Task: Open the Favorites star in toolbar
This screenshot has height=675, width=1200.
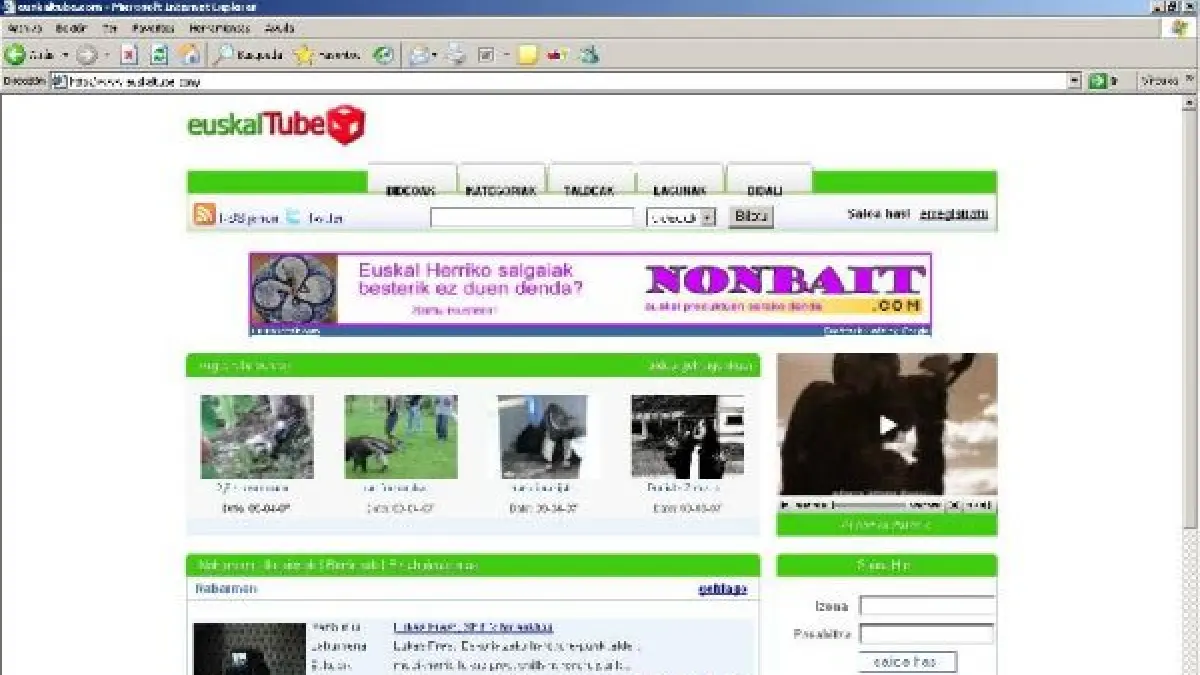Action: (304, 55)
